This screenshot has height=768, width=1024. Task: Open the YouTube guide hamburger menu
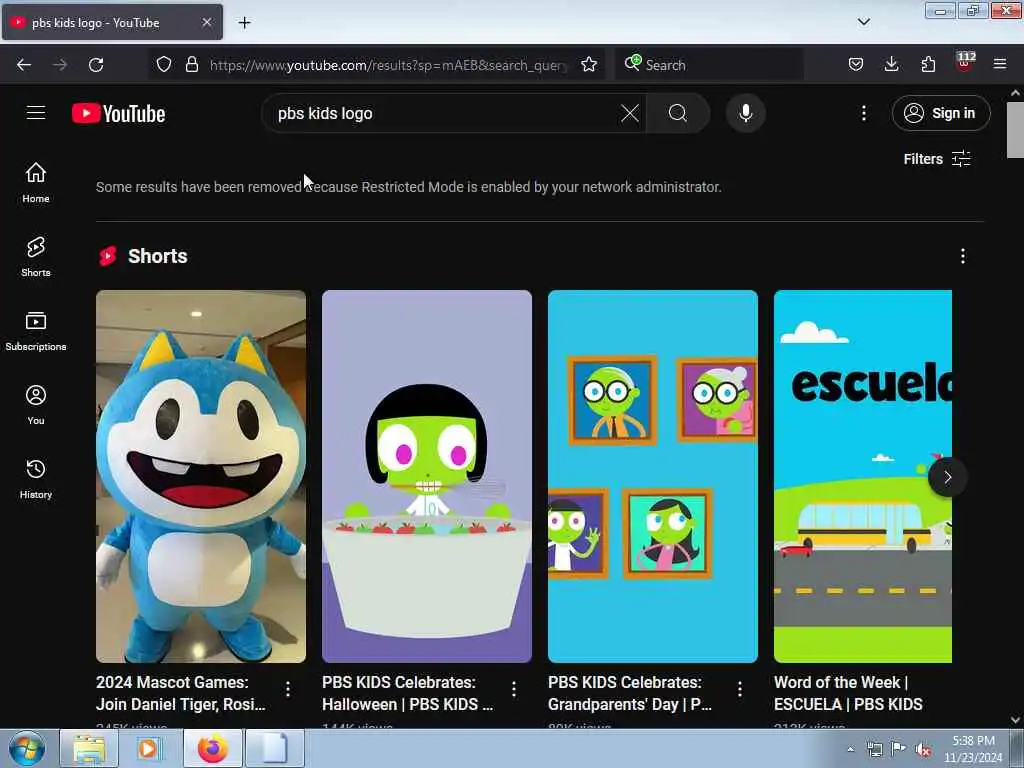coord(36,113)
